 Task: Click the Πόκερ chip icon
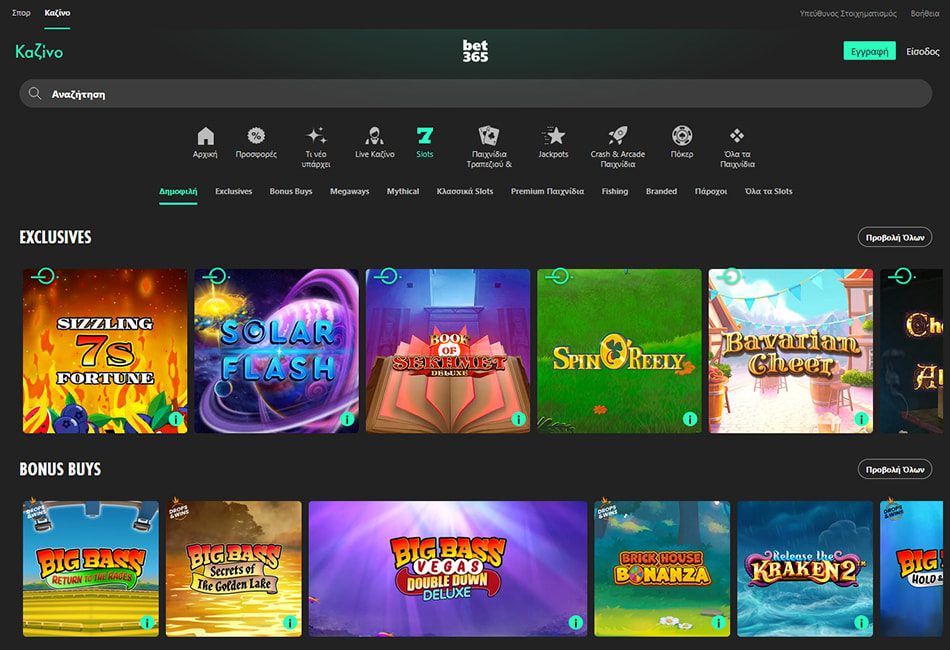point(682,137)
